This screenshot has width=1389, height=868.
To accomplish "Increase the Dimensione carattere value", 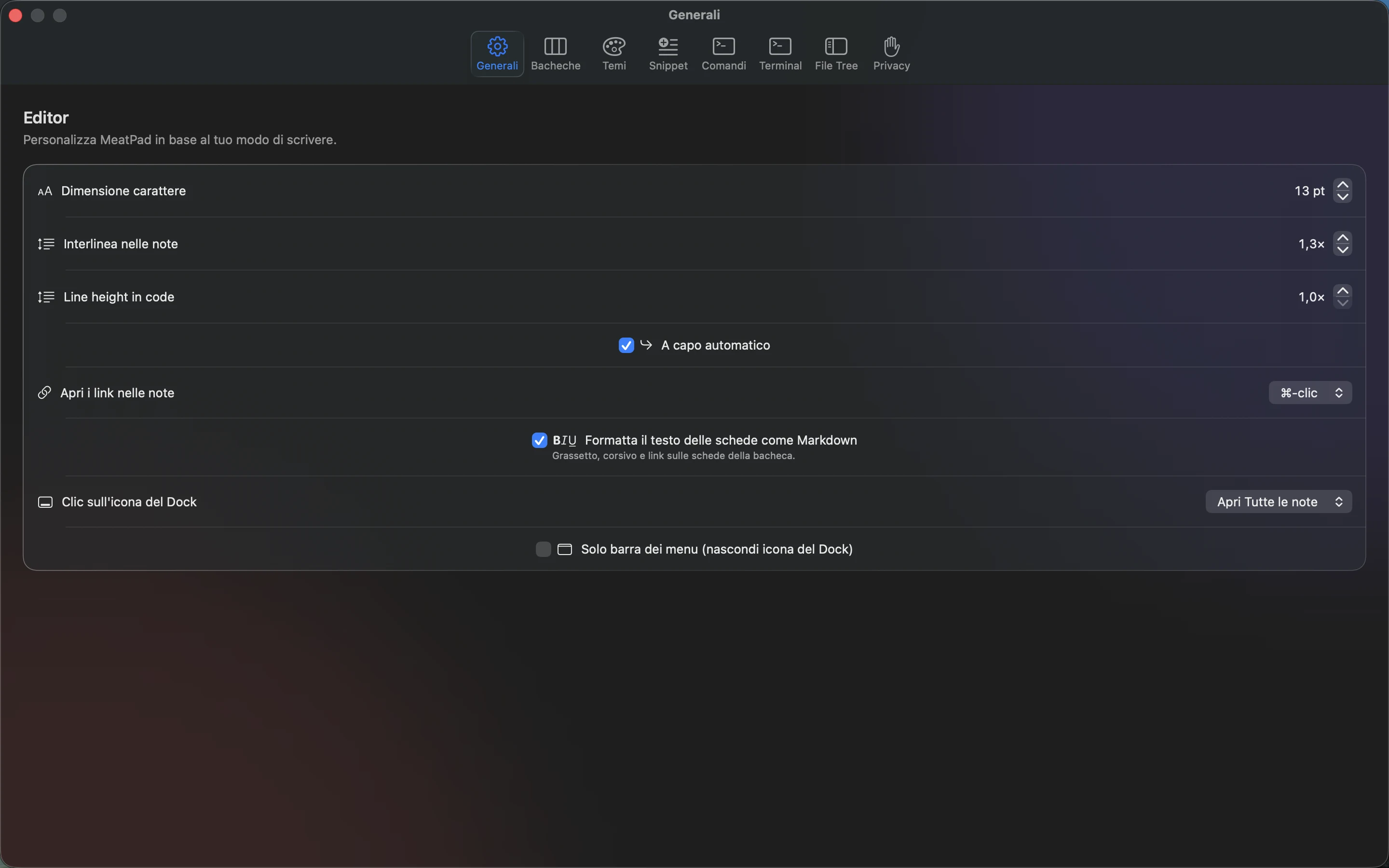I will [1343, 185].
